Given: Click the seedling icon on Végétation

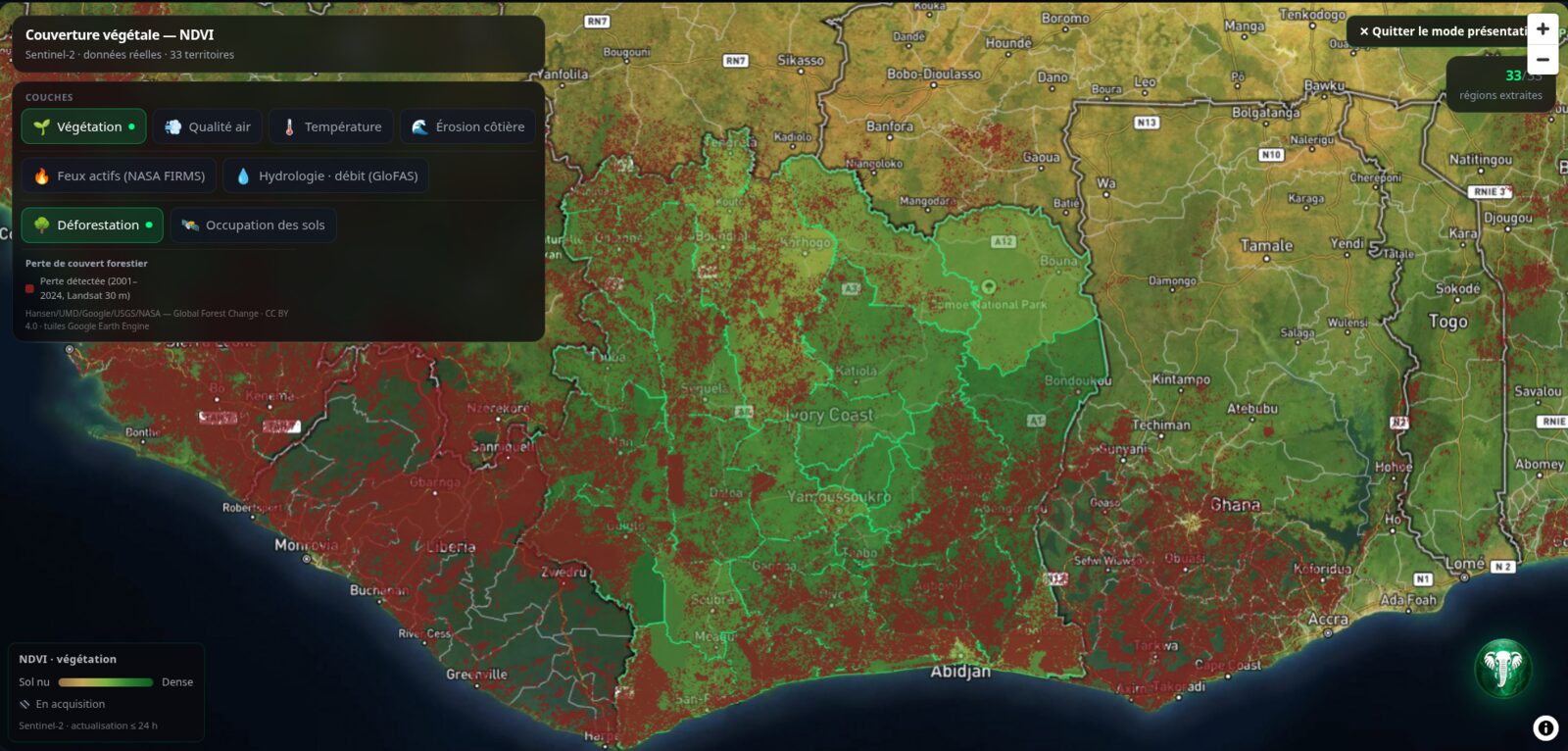Looking at the screenshot, I should (41, 126).
